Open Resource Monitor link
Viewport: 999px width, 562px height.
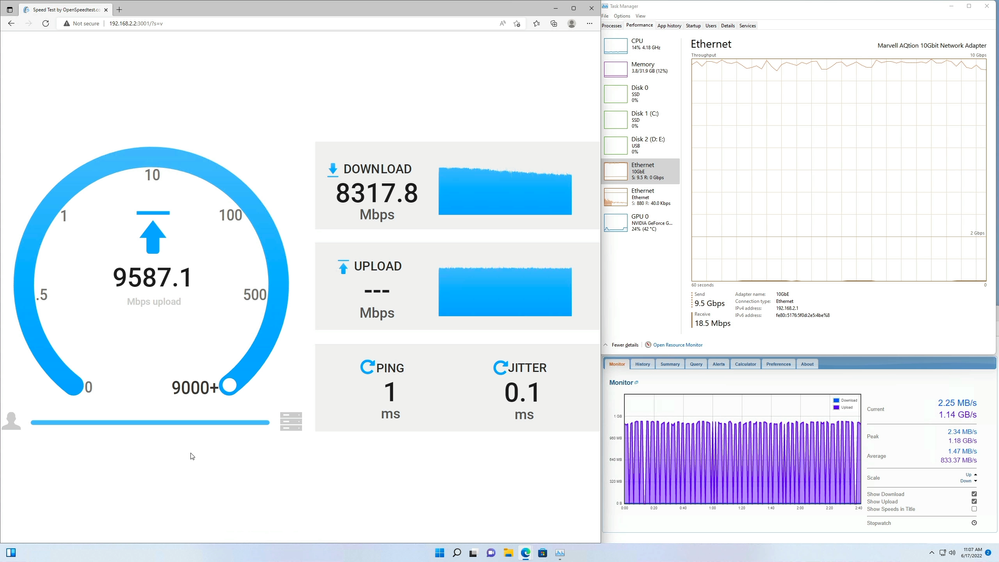pyautogui.click(x=677, y=345)
